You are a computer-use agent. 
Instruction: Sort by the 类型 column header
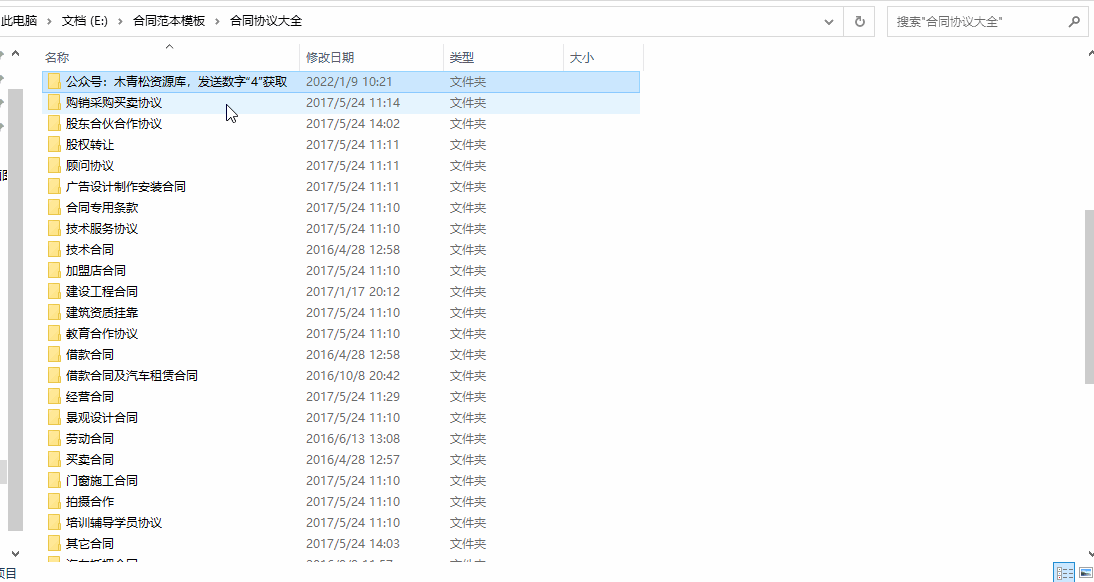point(503,58)
